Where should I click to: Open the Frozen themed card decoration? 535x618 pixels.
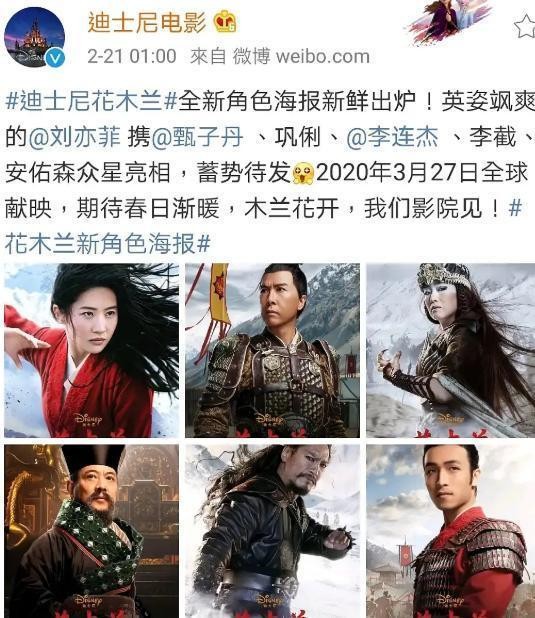tap(449, 20)
